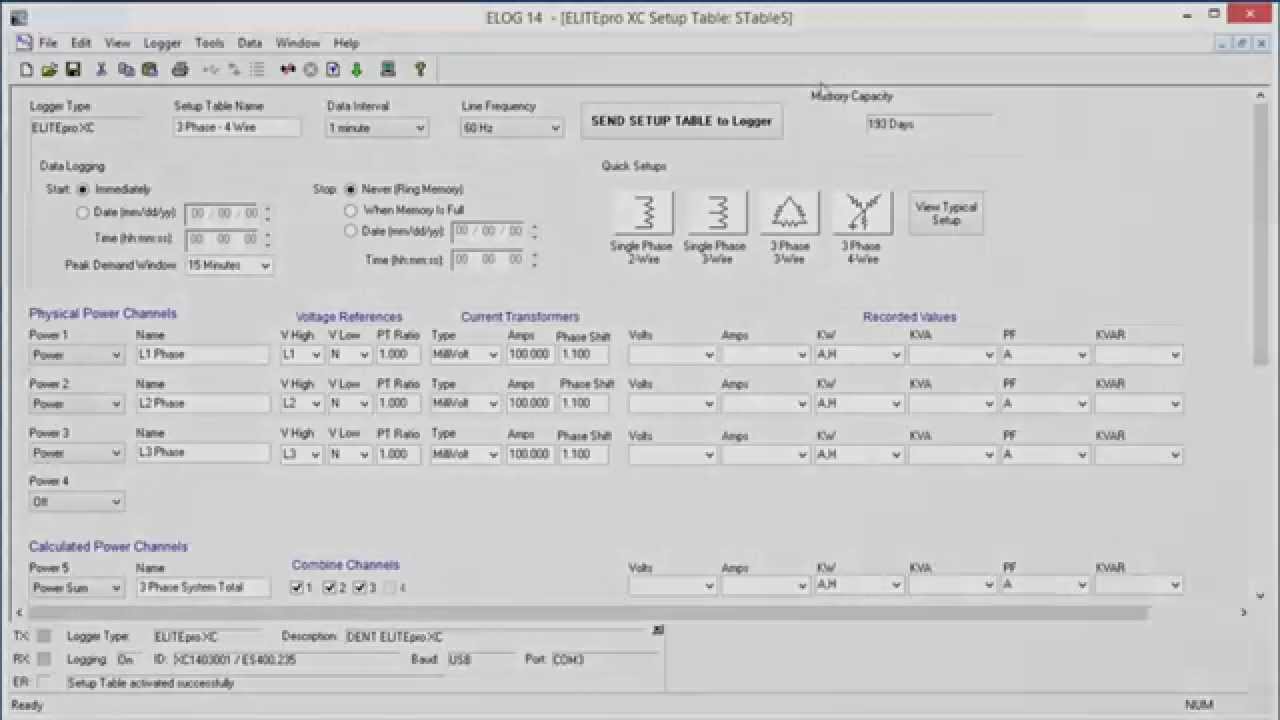Open the Window menu
The width and height of the screenshot is (1280, 720).
[x=297, y=43]
